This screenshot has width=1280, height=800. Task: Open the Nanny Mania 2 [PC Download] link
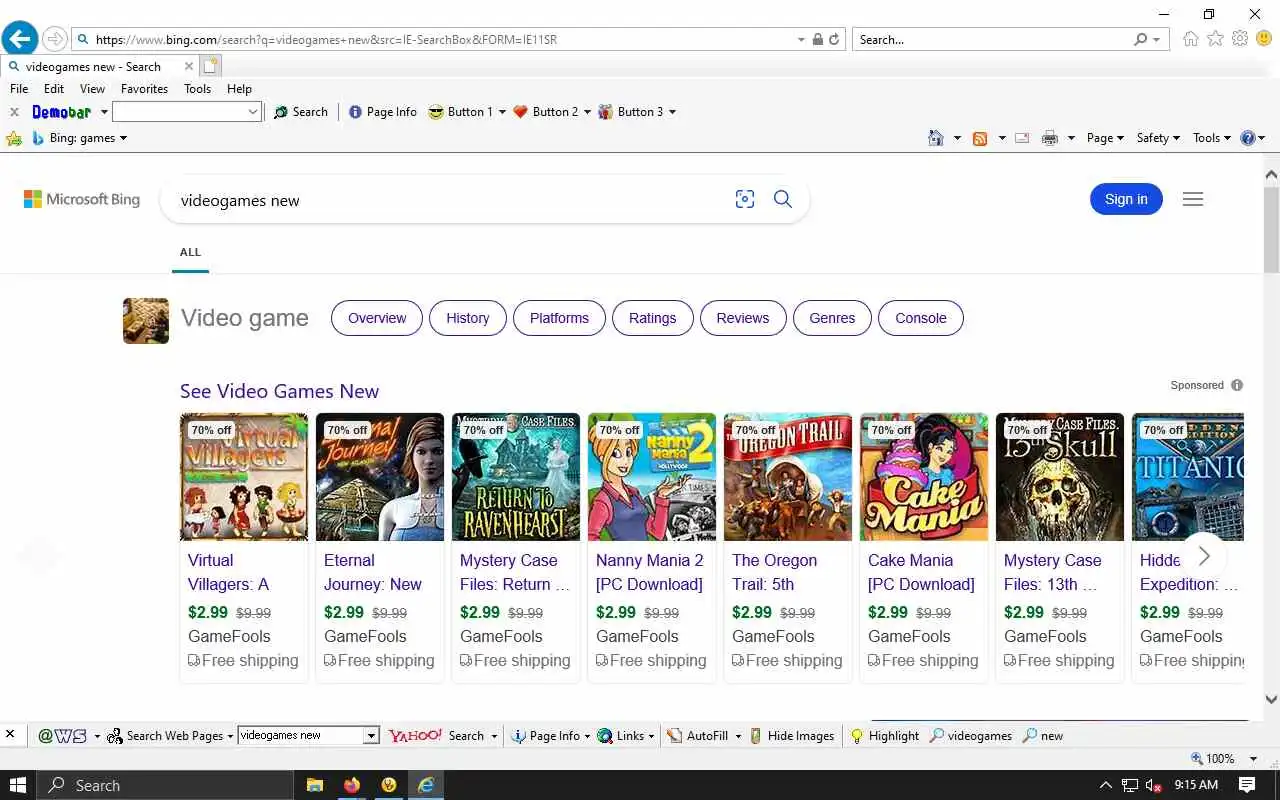pyautogui.click(x=650, y=572)
